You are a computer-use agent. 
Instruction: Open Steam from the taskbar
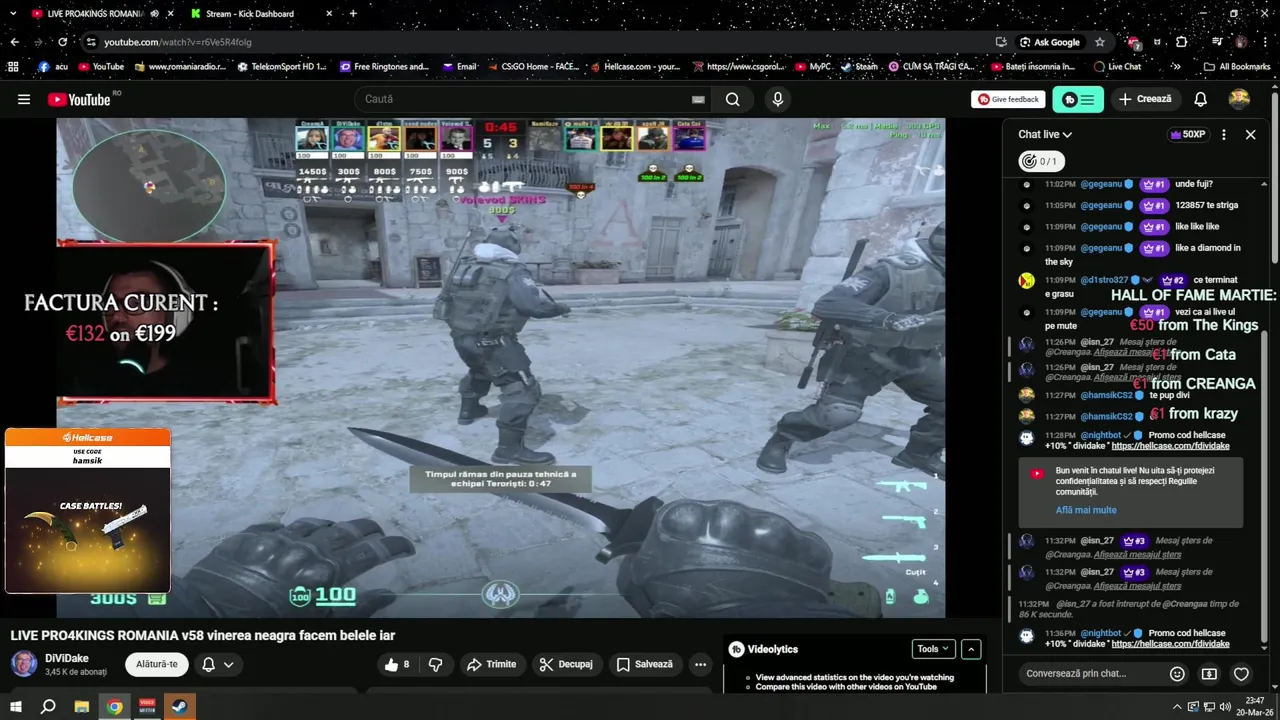point(180,707)
